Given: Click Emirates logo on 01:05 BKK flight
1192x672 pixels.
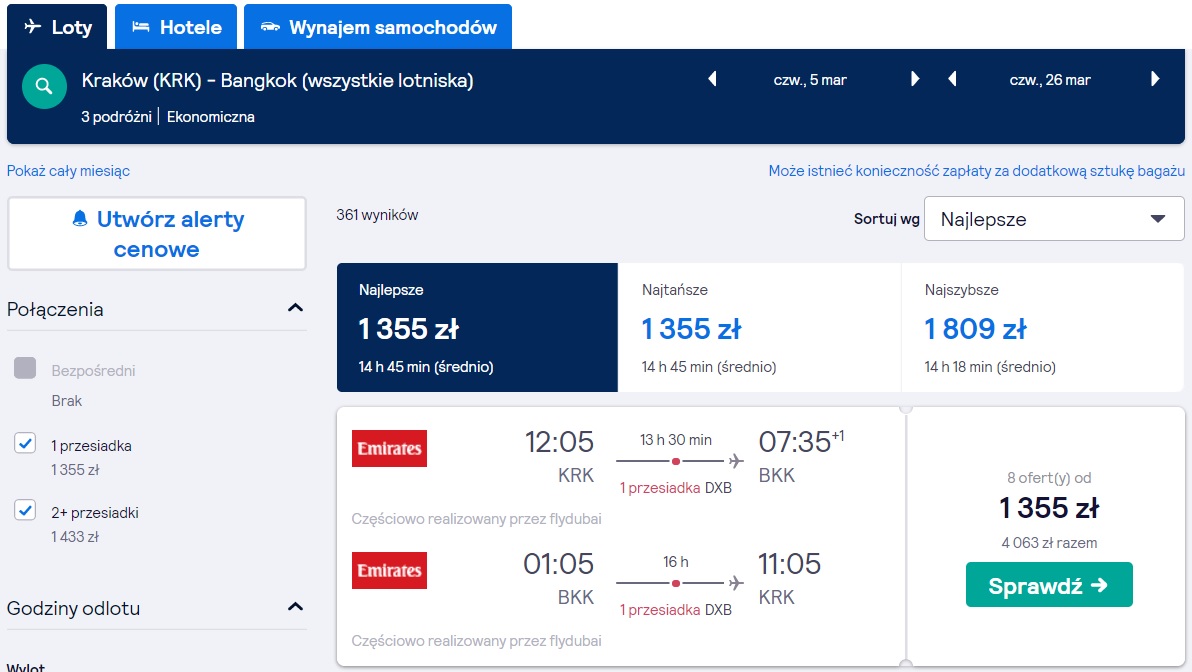Looking at the screenshot, I should tap(389, 570).
